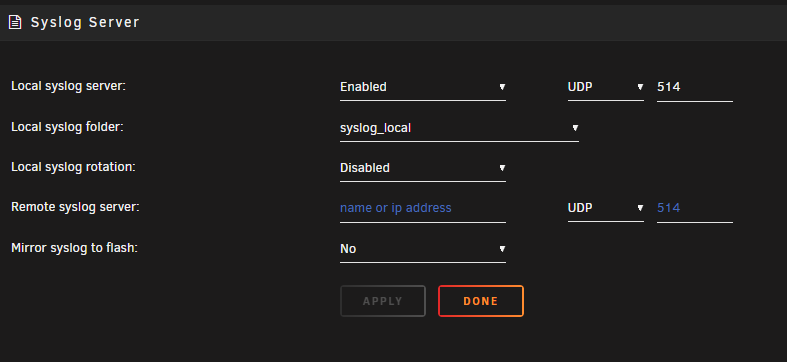Click the arrow of the rotation Disabled dropdown
This screenshot has width=787, height=362.
coord(502,168)
